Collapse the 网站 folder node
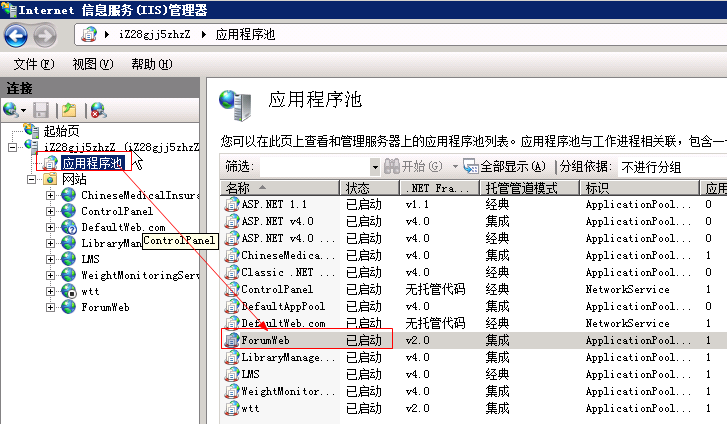Viewport: 727px width, 424px height. tap(32, 180)
